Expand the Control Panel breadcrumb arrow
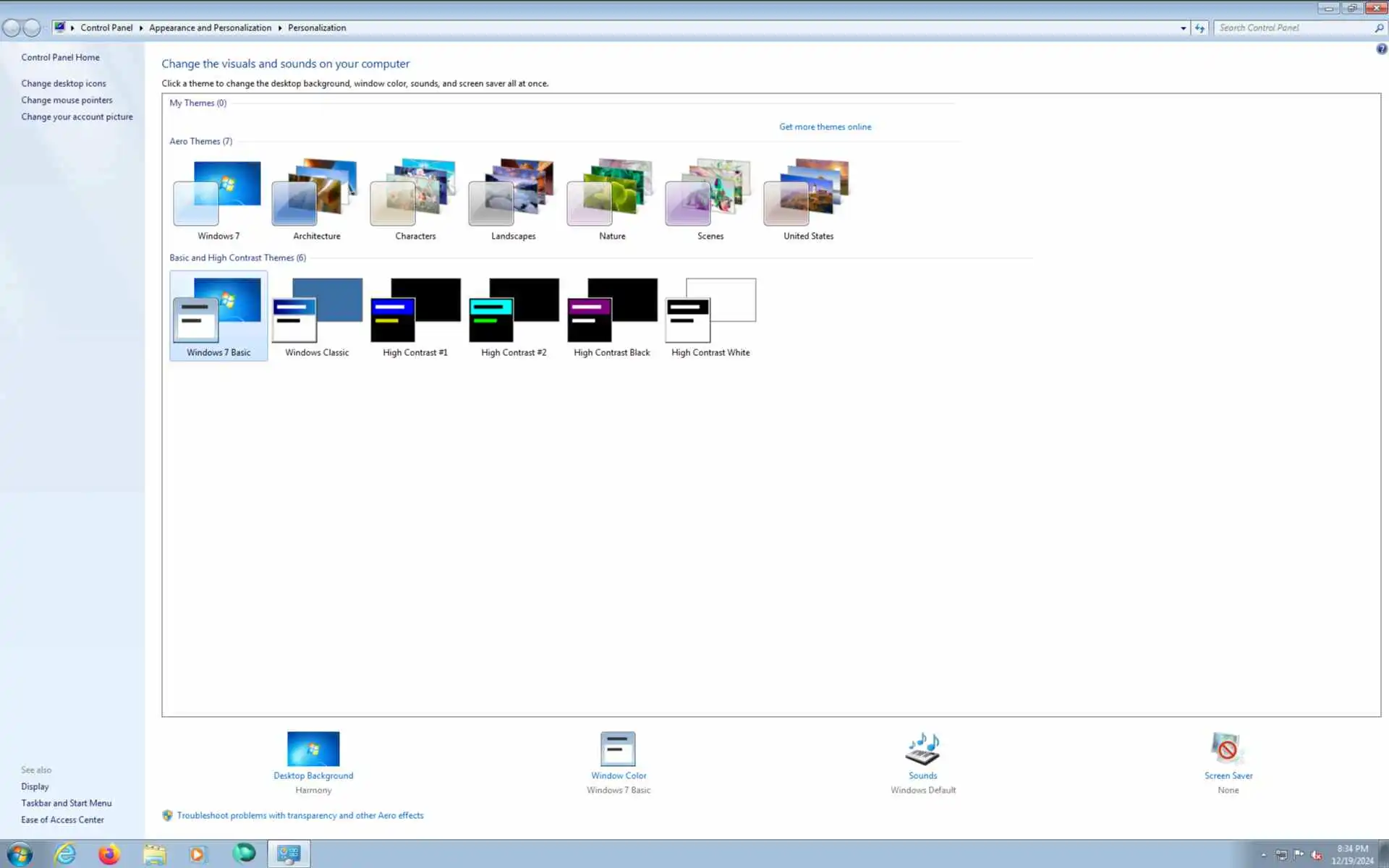Viewport: 1389px width, 868px height. [141, 28]
